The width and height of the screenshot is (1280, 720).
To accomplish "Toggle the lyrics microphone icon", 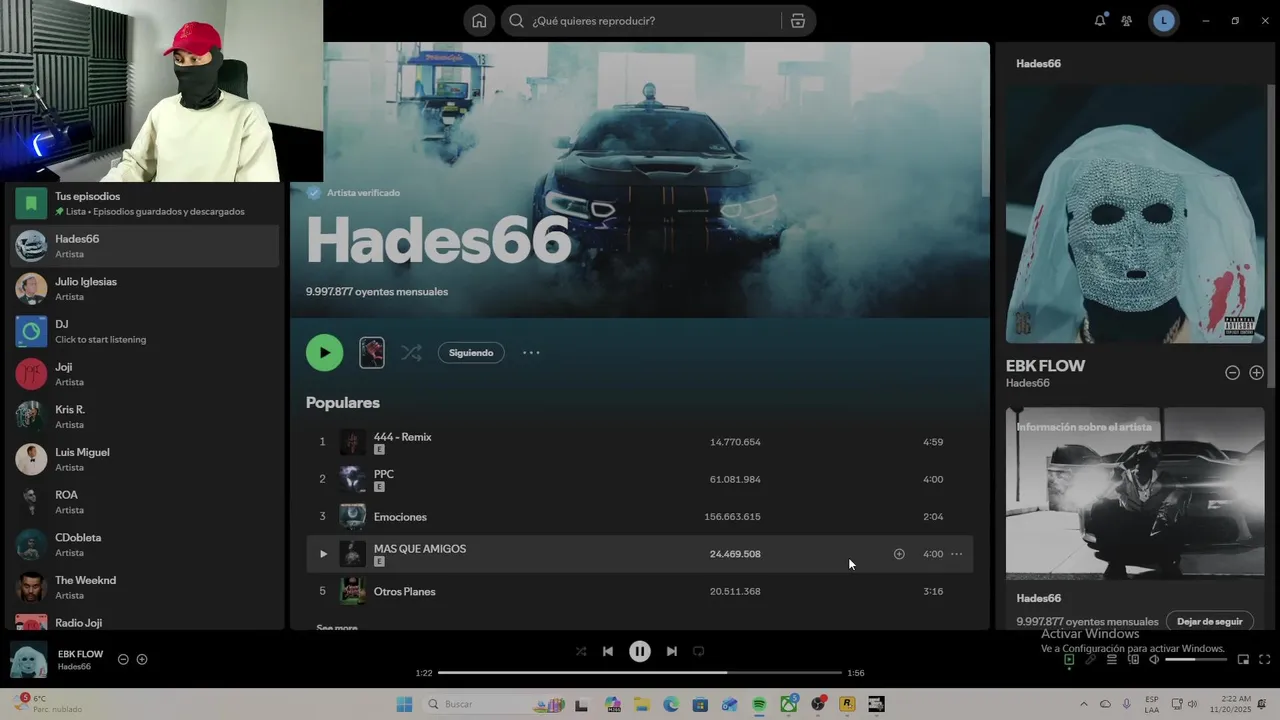I will coord(1090,660).
